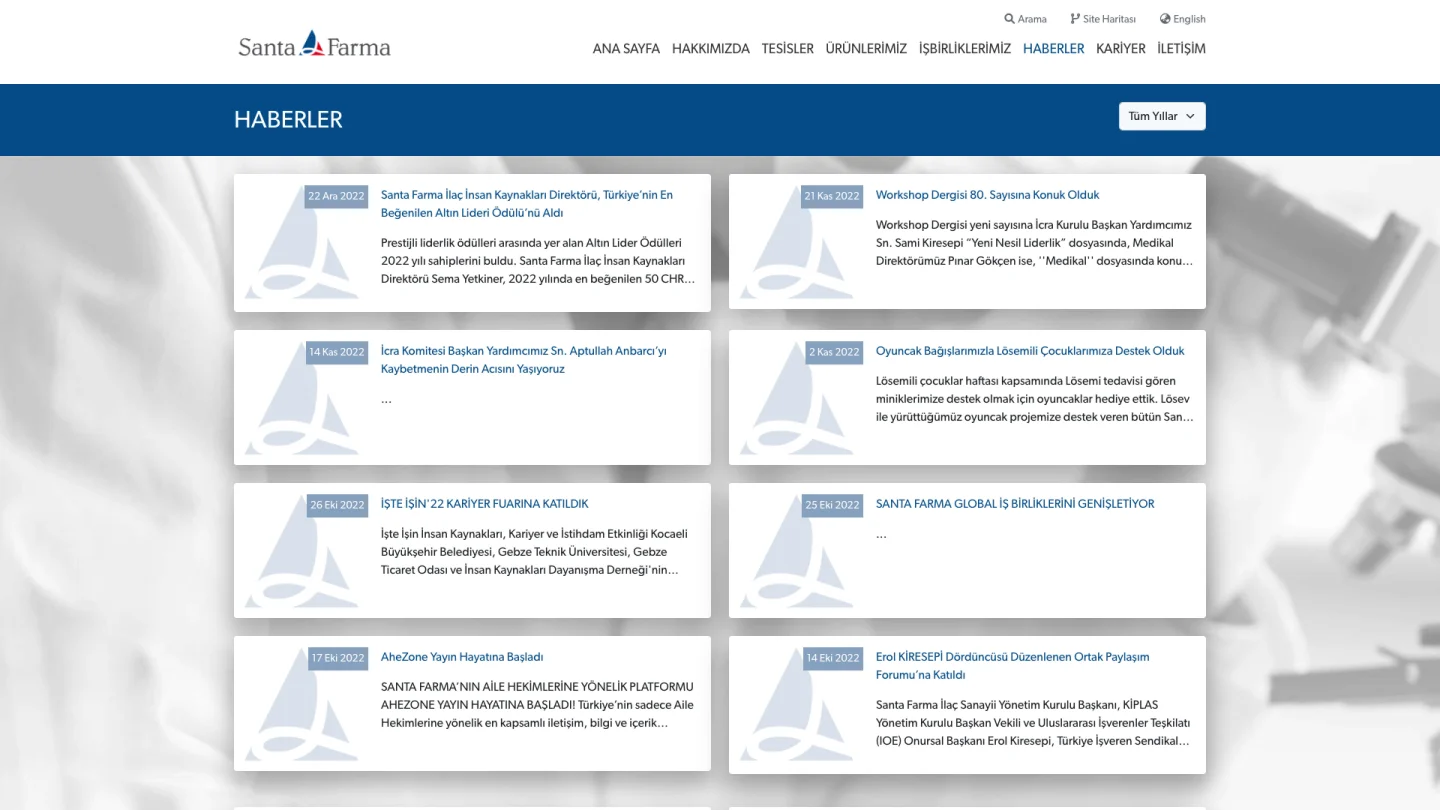Open İŞTE İŞİN'22 KARİYER FUARINA KATILDIK
The image size is (1440, 810).
pyautogui.click(x=485, y=504)
